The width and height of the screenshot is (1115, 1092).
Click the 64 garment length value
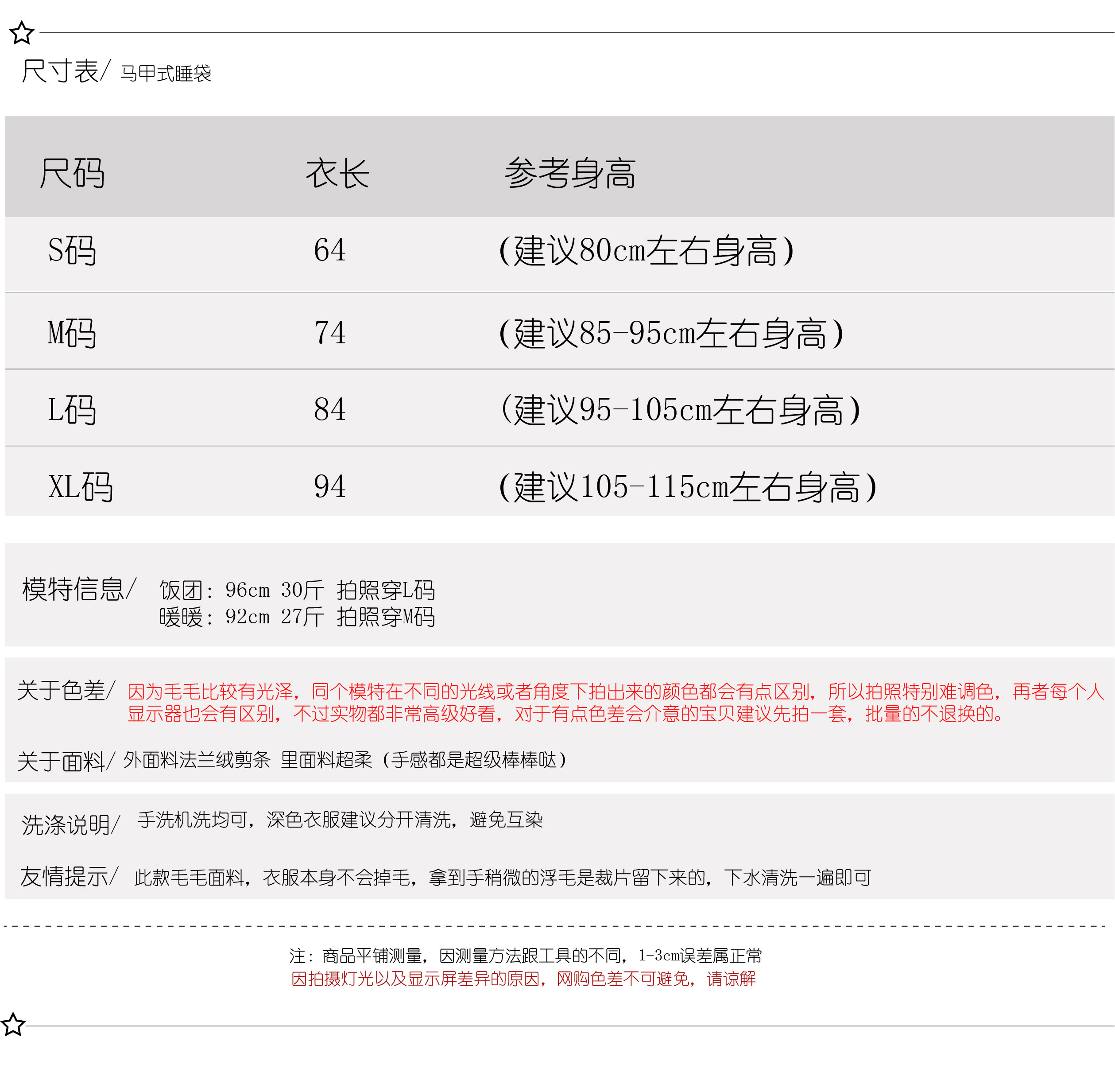click(x=329, y=250)
